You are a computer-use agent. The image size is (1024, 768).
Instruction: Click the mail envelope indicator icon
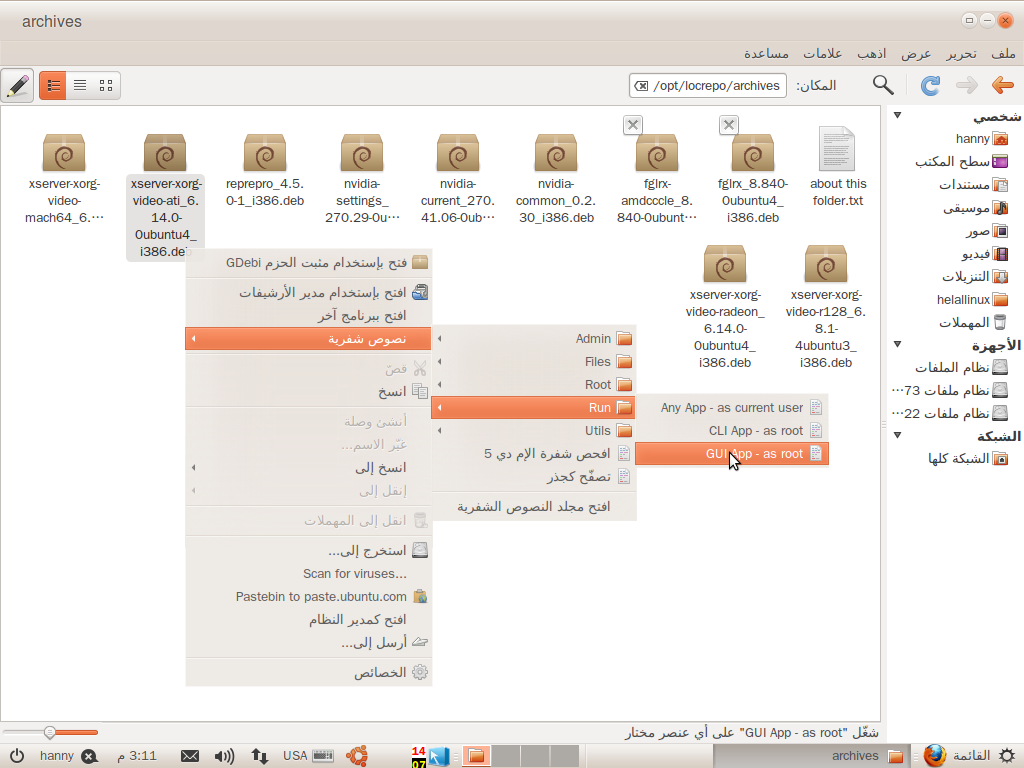[190, 756]
